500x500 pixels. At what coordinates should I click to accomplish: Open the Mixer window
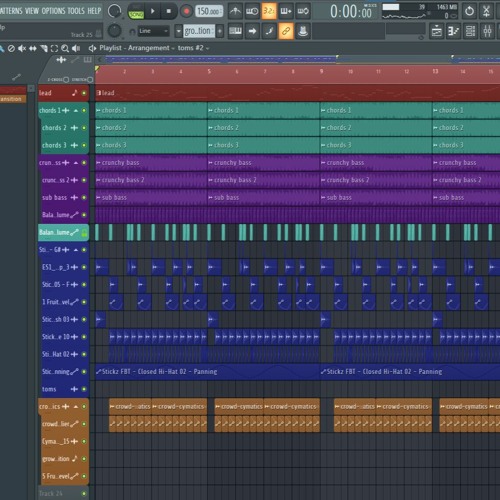[487, 31]
